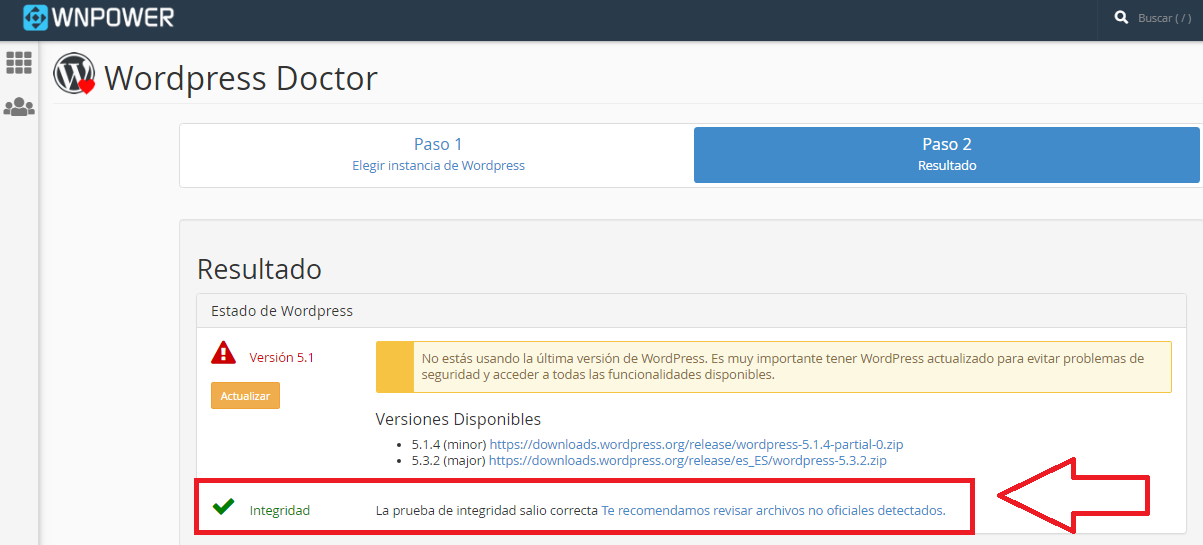Click the Versiones Disponibles heading
Viewport: 1203px width, 545px height.
[458, 419]
